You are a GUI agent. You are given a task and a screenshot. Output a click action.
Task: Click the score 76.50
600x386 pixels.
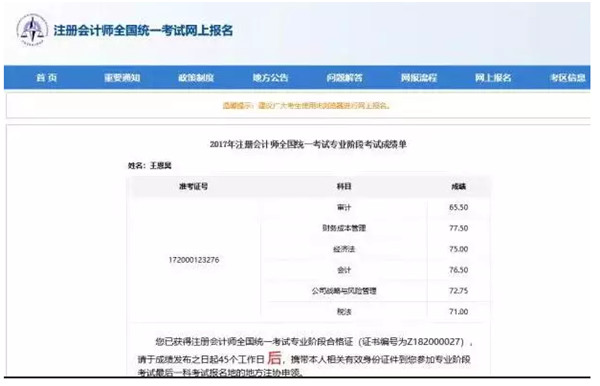pyautogui.click(x=458, y=270)
